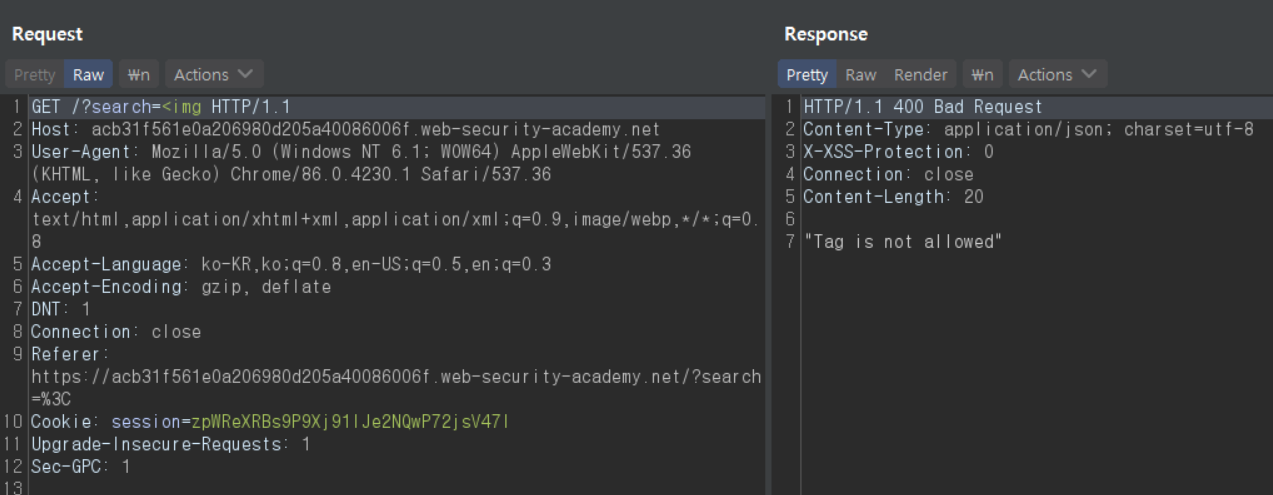Toggle the Response pane's \n newline display button
The image size is (1273, 495).
(x=983, y=75)
